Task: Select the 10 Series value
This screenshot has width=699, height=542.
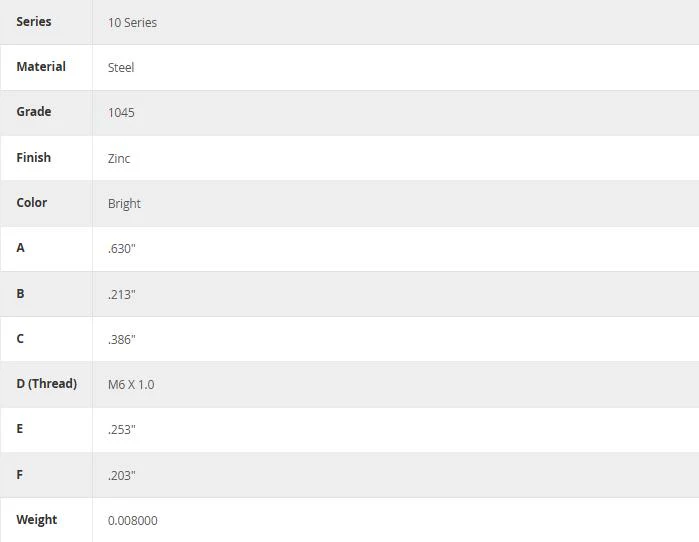Action: [132, 23]
